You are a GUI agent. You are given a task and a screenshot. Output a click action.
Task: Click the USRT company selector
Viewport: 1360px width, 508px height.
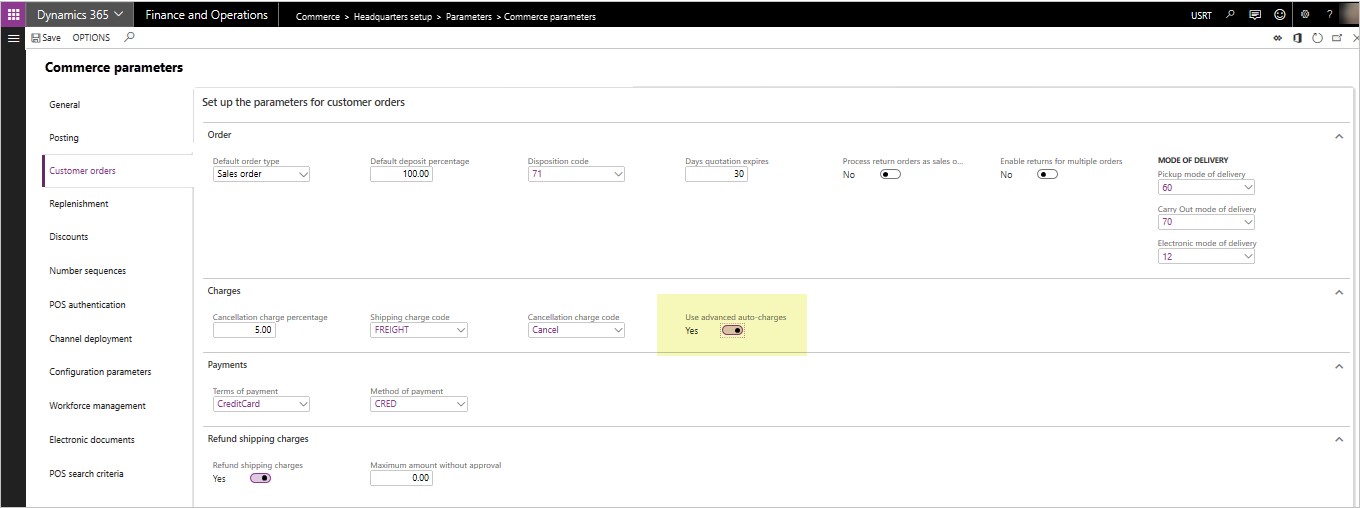(x=1201, y=16)
